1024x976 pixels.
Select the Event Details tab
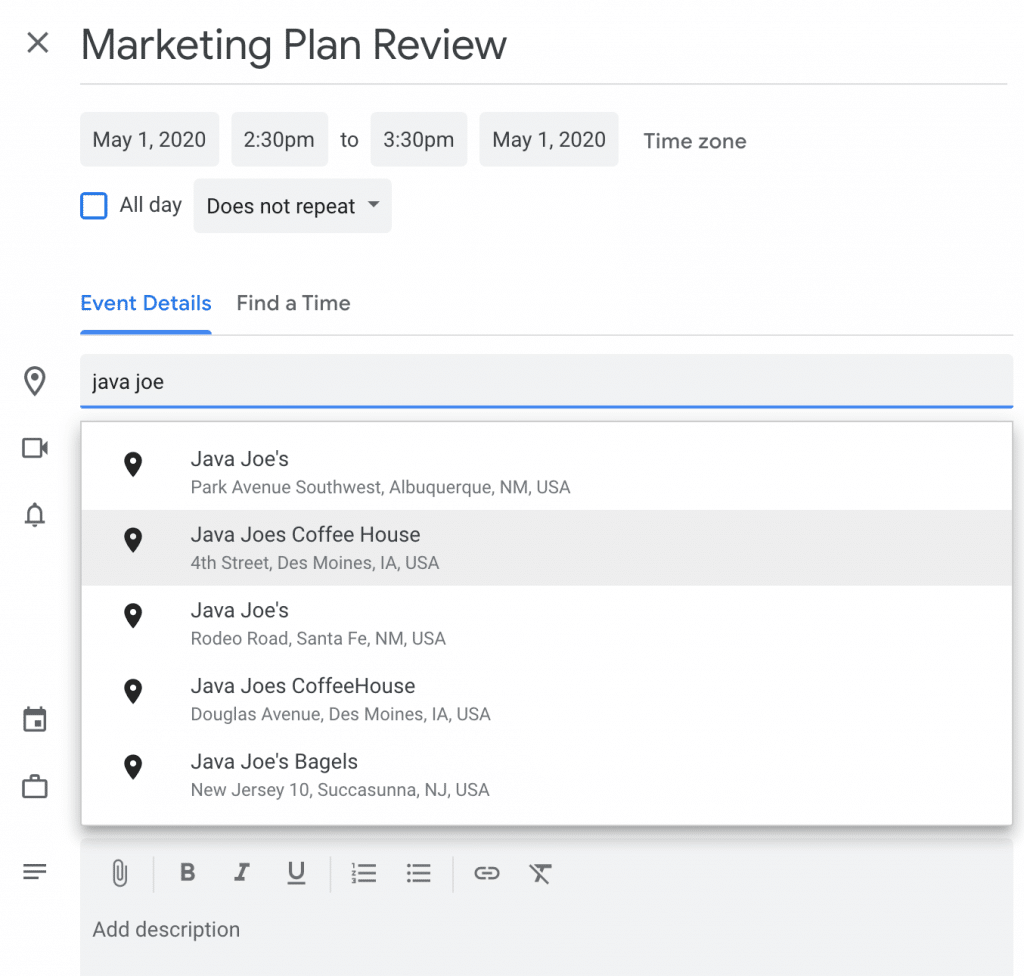click(146, 303)
